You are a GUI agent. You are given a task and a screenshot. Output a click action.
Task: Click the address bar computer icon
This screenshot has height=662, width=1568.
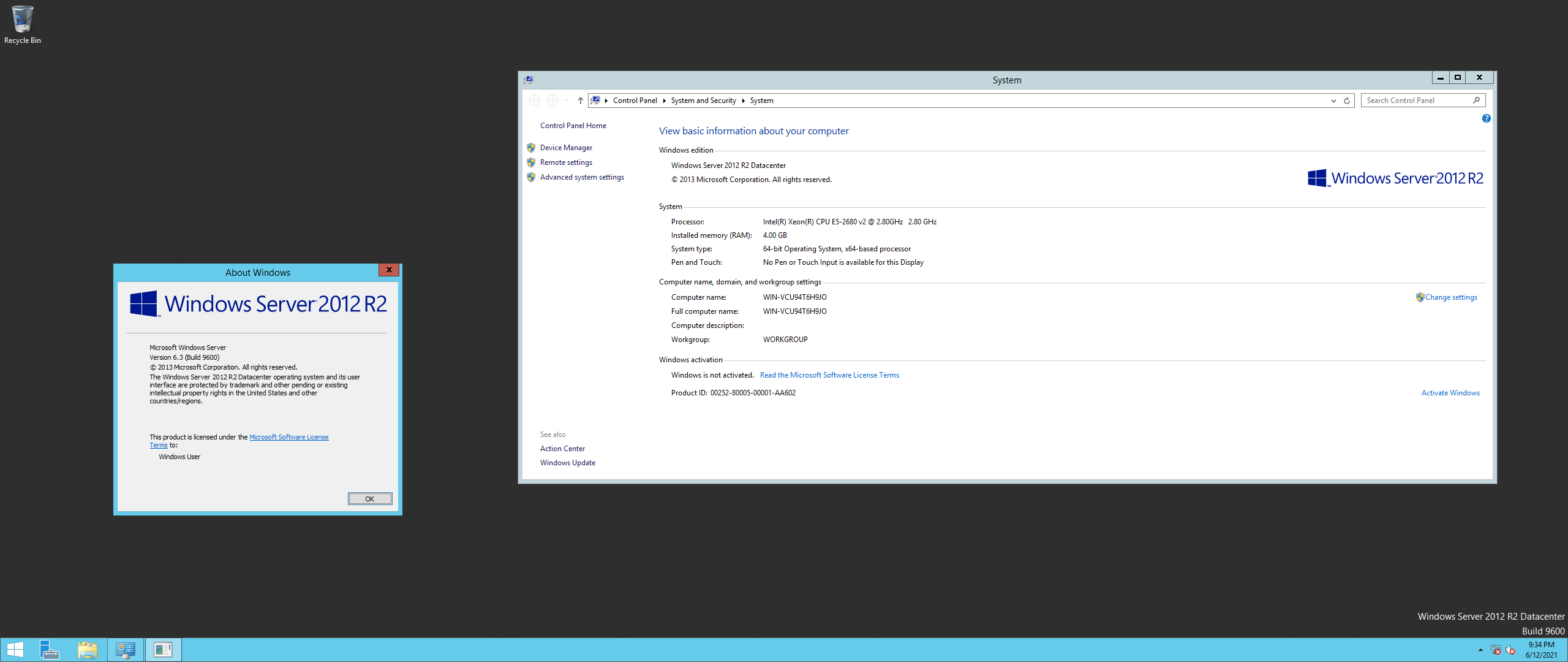click(x=595, y=101)
